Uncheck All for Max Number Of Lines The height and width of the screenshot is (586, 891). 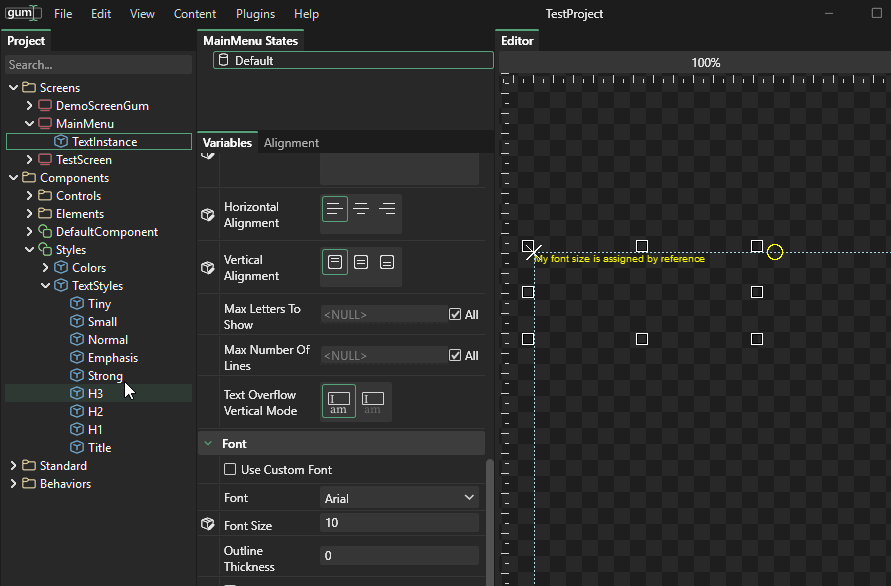(456, 355)
